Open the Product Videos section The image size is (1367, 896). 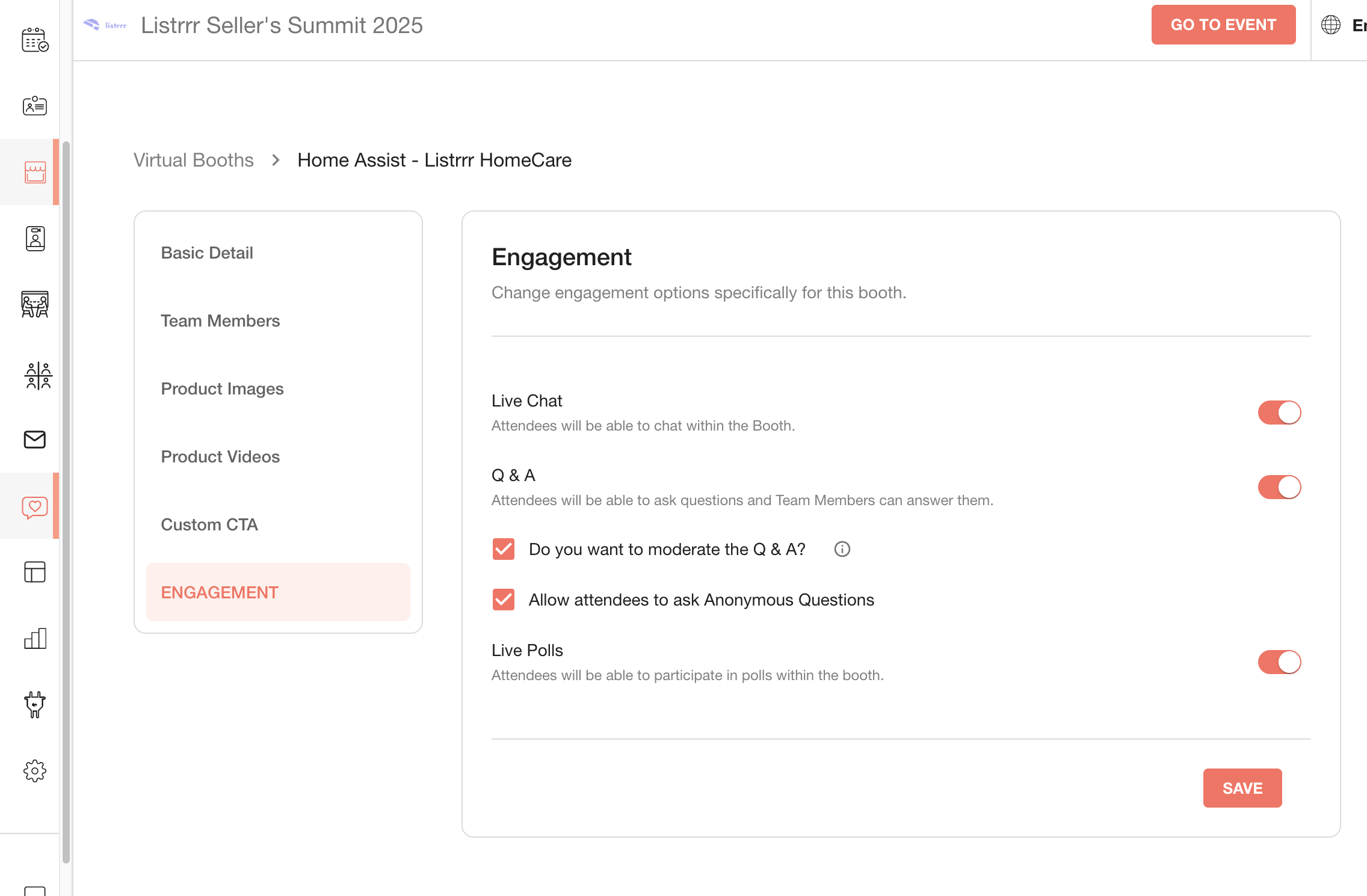pyautogui.click(x=278, y=456)
